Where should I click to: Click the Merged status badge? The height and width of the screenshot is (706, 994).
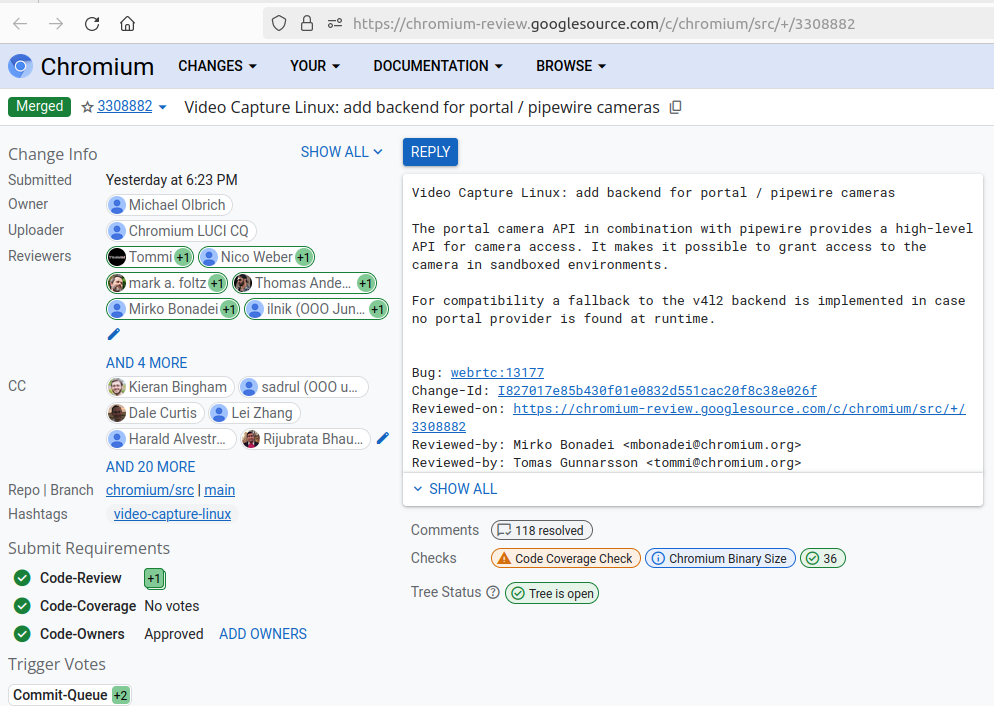pyautogui.click(x=39, y=106)
